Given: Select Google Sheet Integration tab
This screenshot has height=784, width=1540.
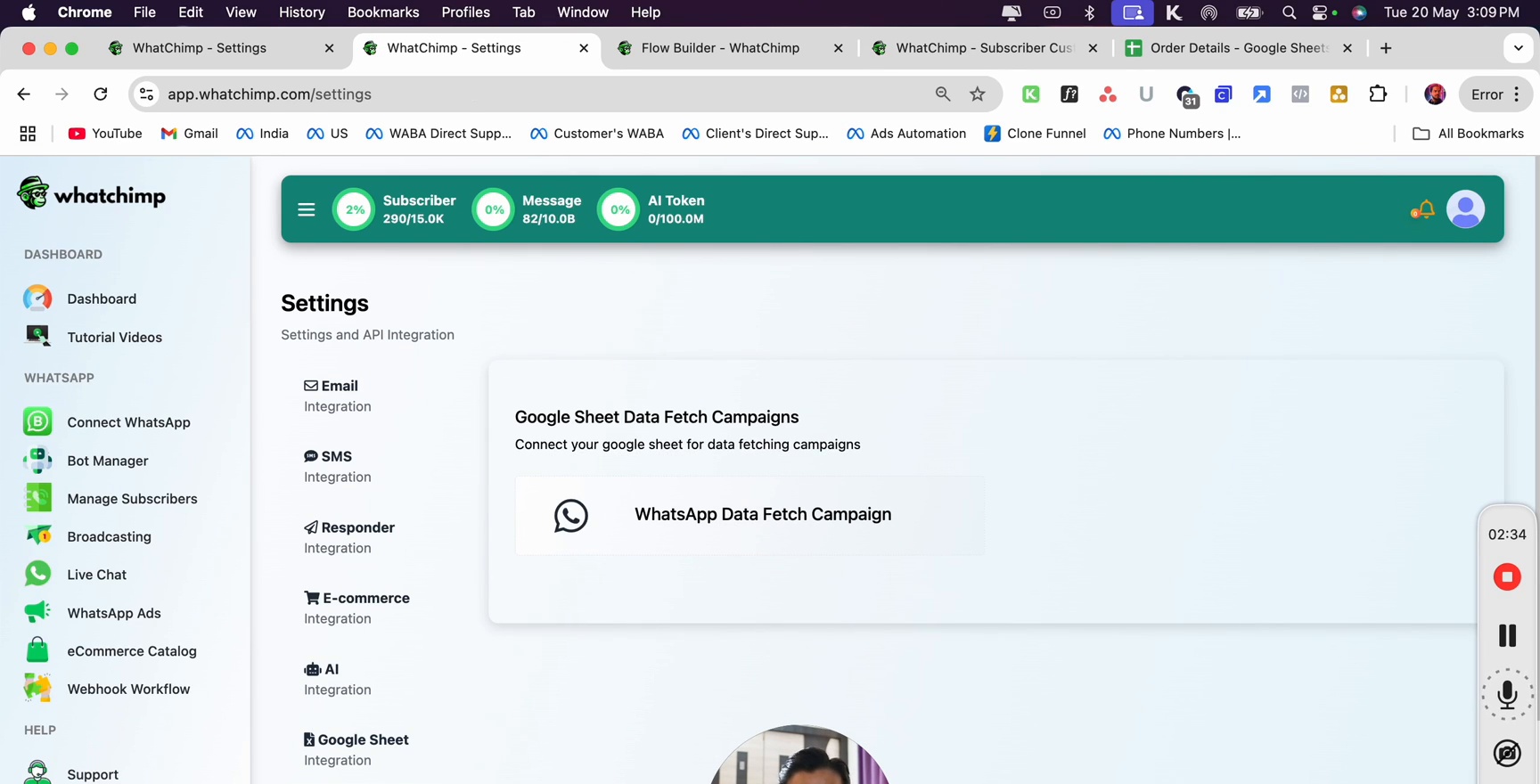Looking at the screenshot, I should pyautogui.click(x=356, y=749).
